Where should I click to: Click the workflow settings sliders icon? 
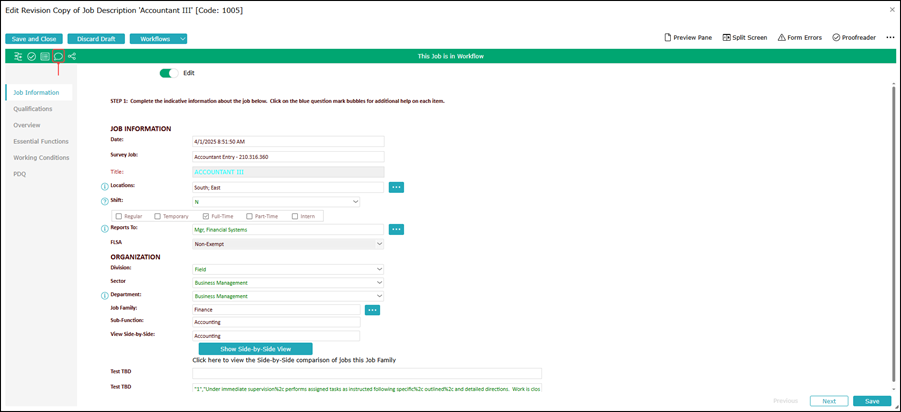pos(18,56)
